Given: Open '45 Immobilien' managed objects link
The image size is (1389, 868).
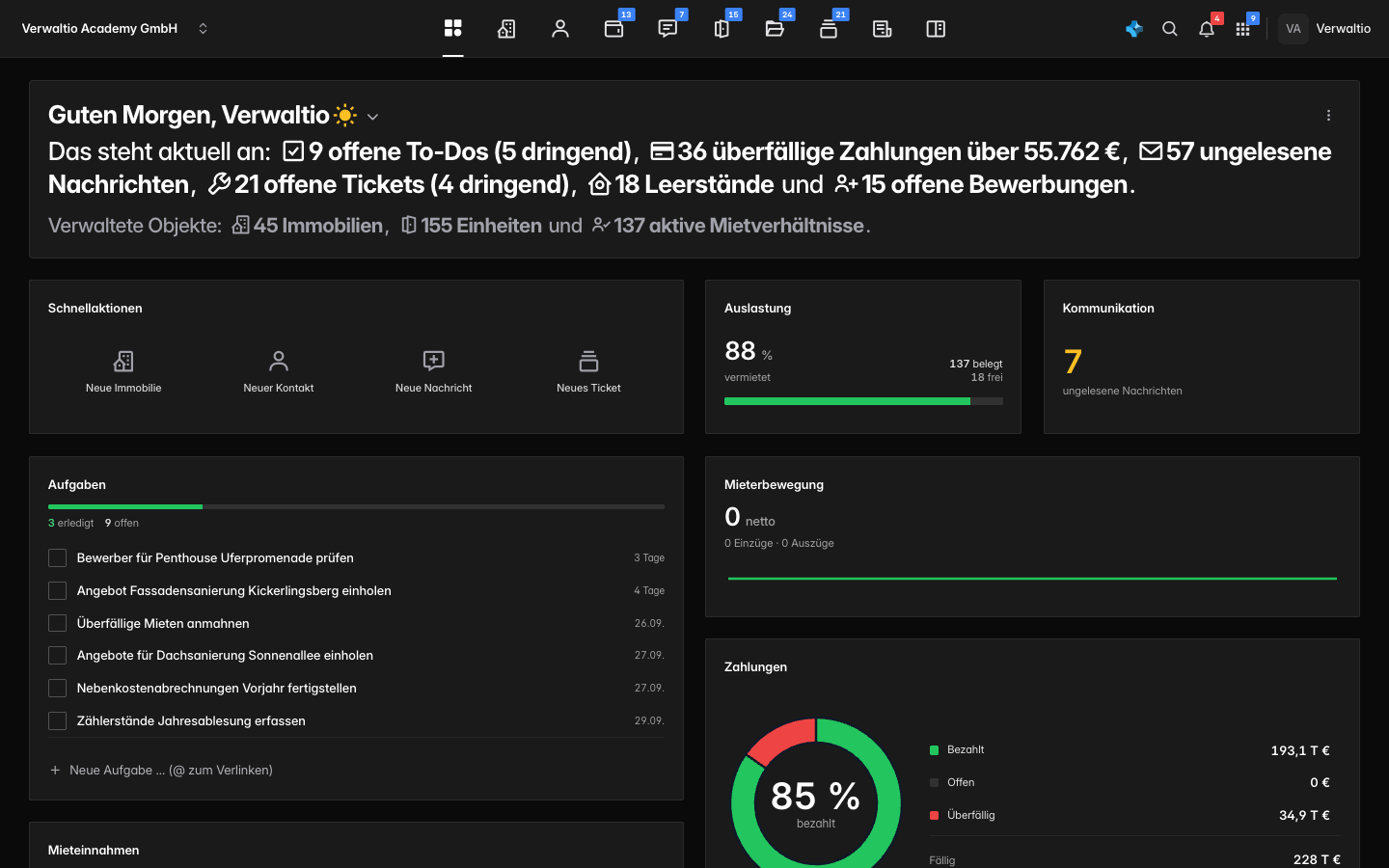Looking at the screenshot, I should coord(308,226).
